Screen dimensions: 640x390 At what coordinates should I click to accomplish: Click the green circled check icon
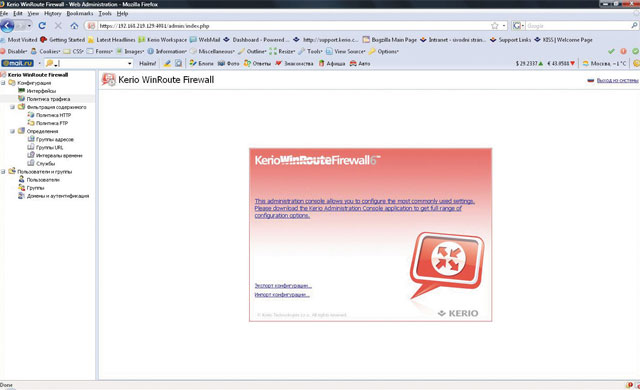(x=636, y=51)
